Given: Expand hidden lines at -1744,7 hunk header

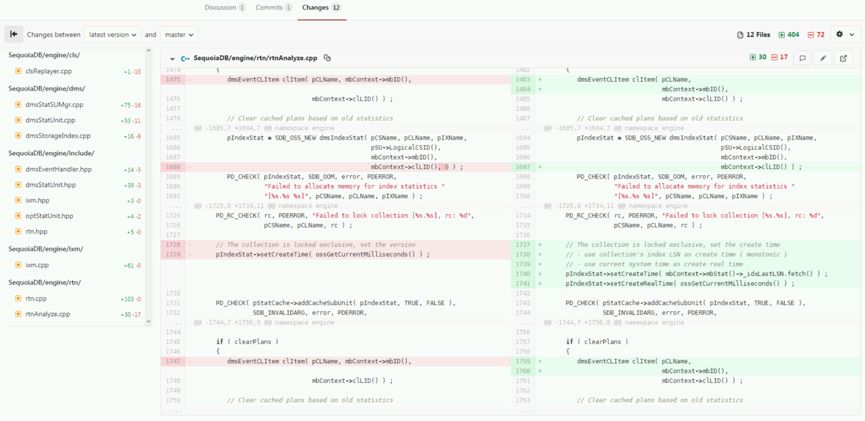Looking at the screenshot, I should [x=173, y=322].
